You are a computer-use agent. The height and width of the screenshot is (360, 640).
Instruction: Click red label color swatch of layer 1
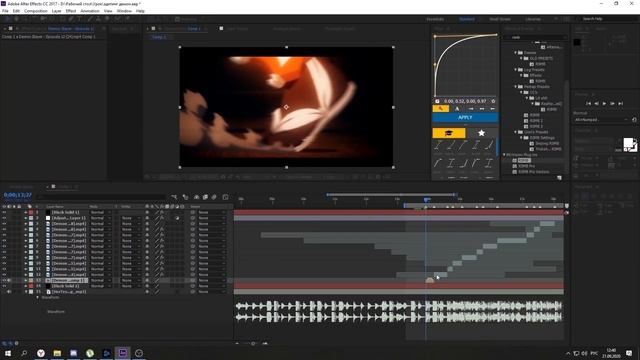pos(31,213)
